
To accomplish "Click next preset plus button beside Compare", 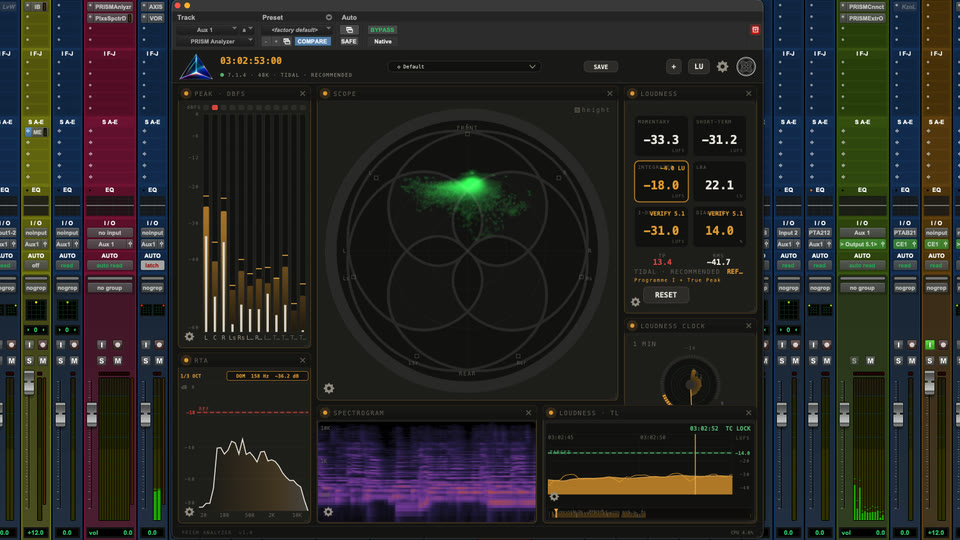I will (x=276, y=41).
